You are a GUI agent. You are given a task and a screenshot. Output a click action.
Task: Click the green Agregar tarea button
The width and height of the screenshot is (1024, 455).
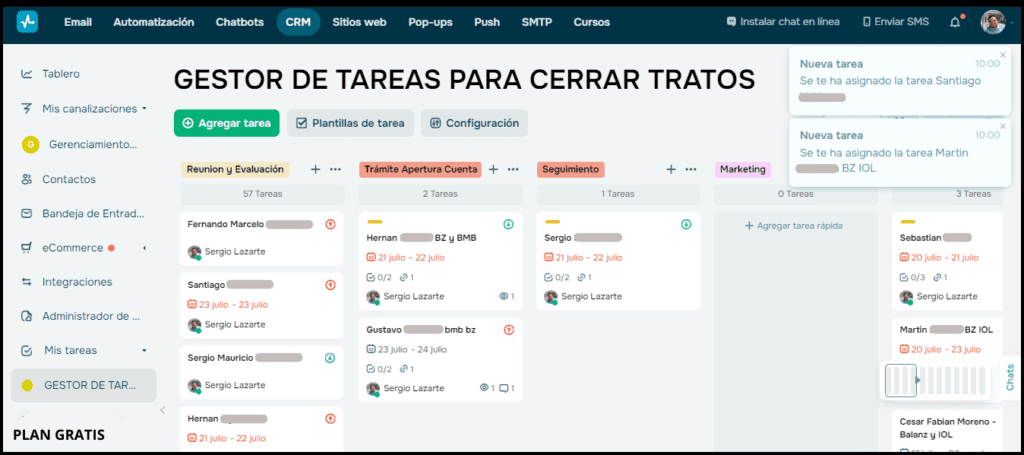pos(226,123)
